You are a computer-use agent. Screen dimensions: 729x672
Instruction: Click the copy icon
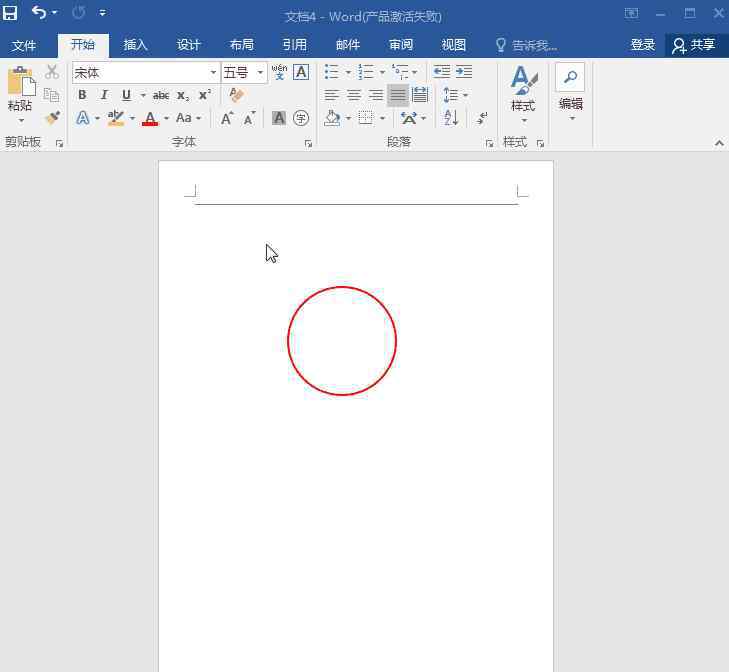[x=51, y=95]
